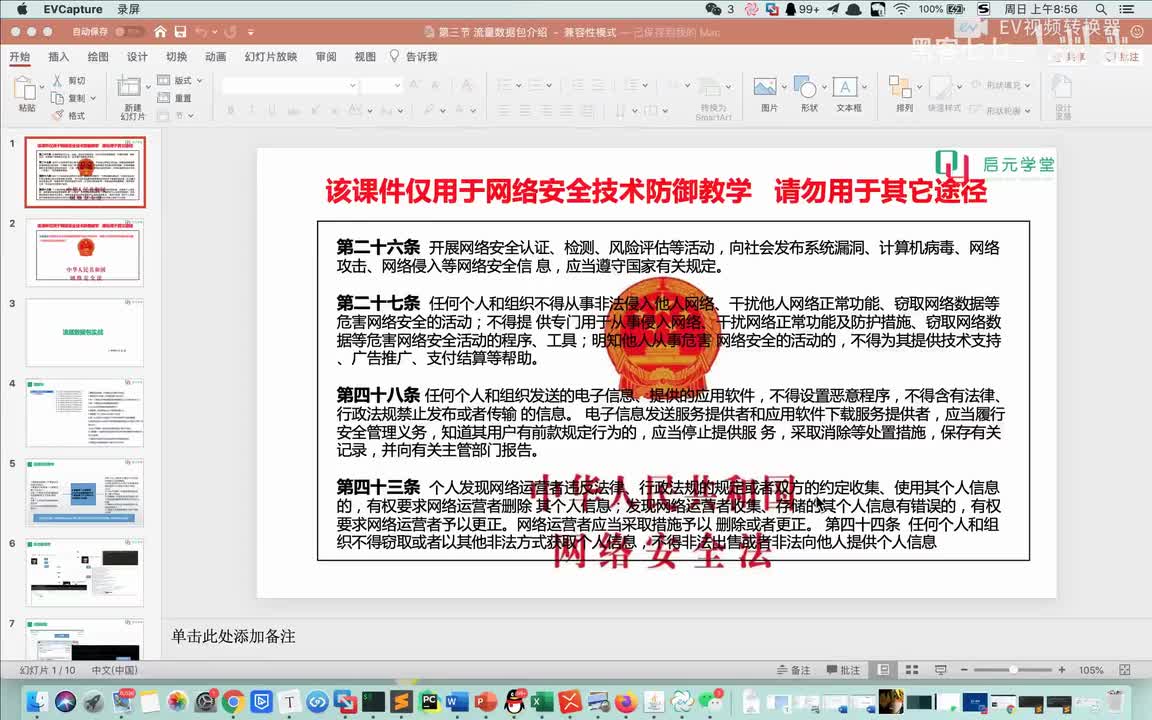The image size is (1152, 720).
Task: Toggle the Notes (备注) pane in the status bar
Action: click(793, 669)
